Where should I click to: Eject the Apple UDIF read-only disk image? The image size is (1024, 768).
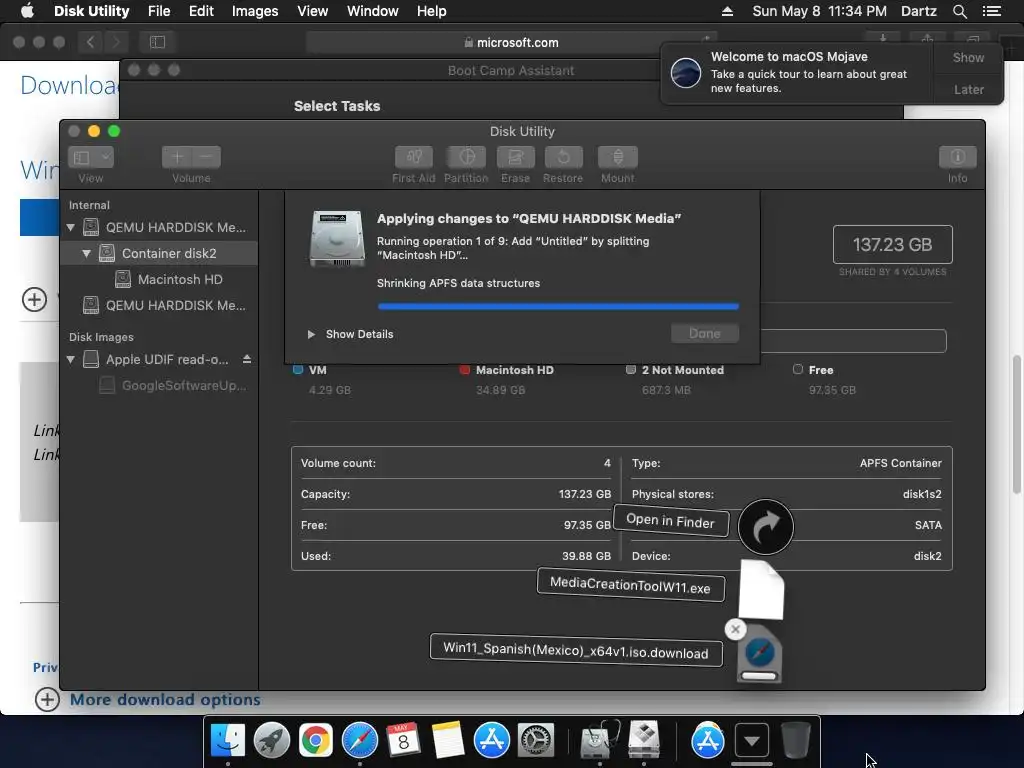[247, 359]
